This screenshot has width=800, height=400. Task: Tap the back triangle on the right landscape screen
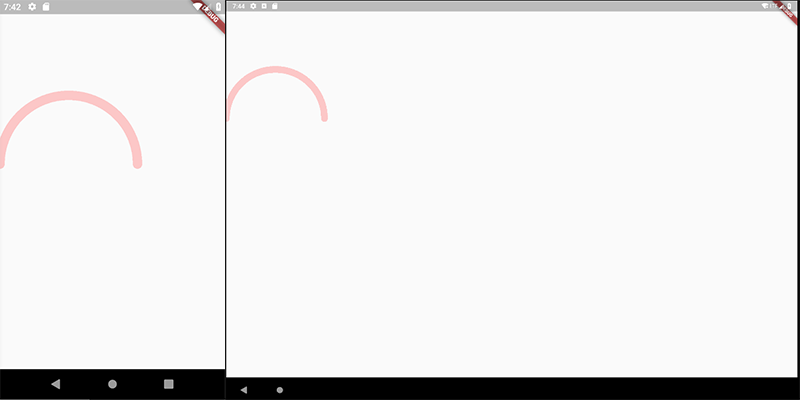244,390
